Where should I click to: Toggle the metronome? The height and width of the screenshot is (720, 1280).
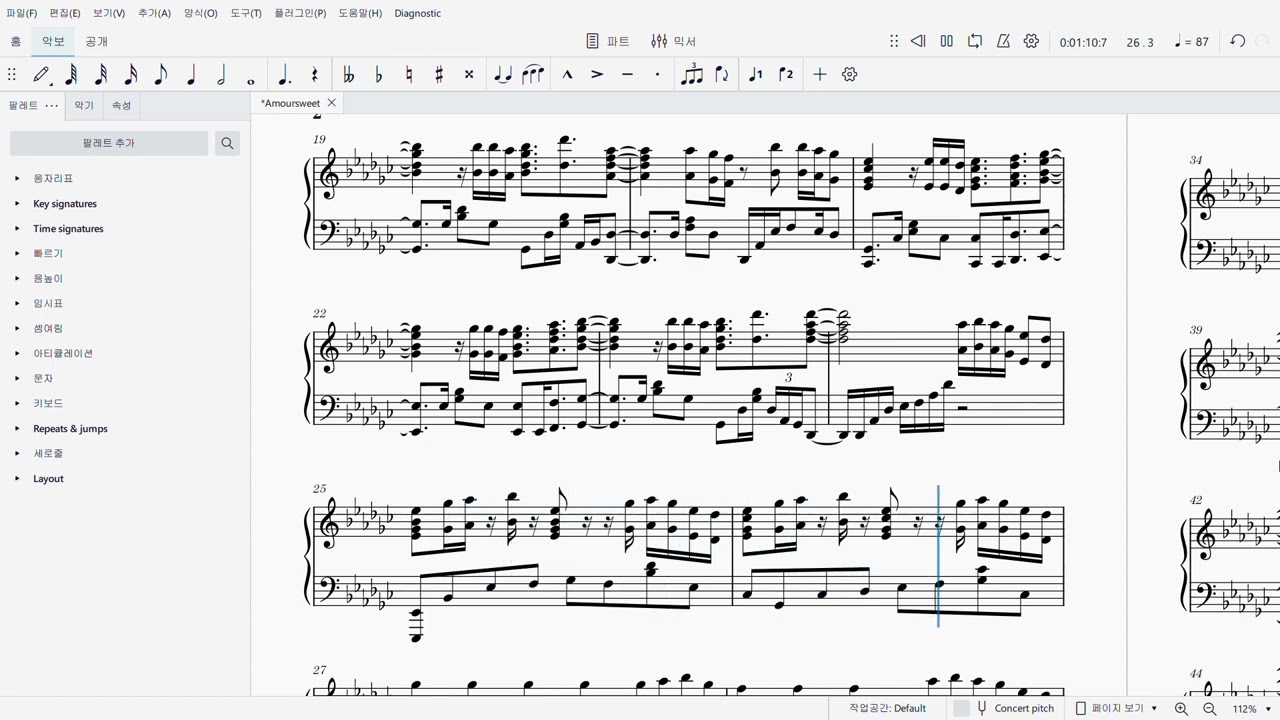point(1003,41)
